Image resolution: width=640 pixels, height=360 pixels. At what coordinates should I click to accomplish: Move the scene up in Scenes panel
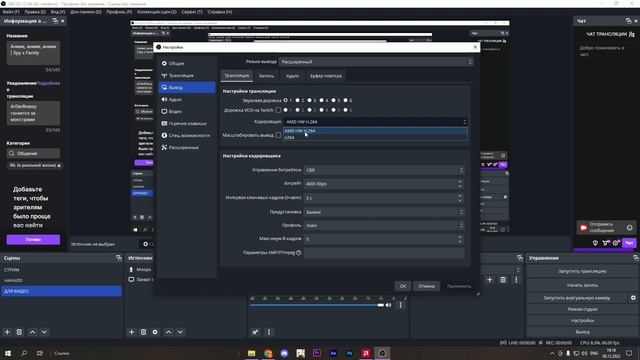[x=33, y=332]
